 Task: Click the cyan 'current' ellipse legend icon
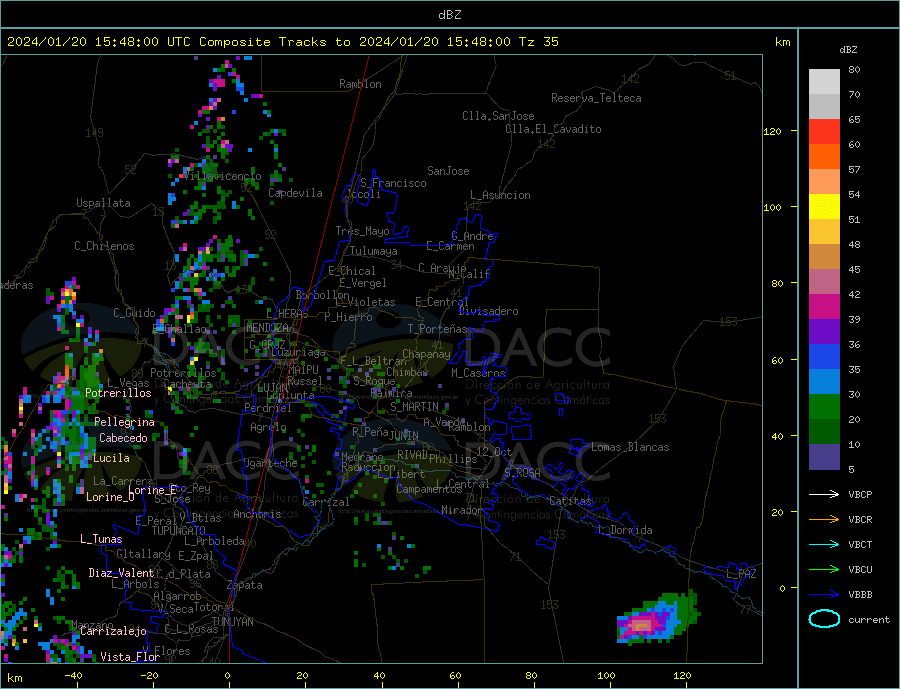tap(824, 619)
